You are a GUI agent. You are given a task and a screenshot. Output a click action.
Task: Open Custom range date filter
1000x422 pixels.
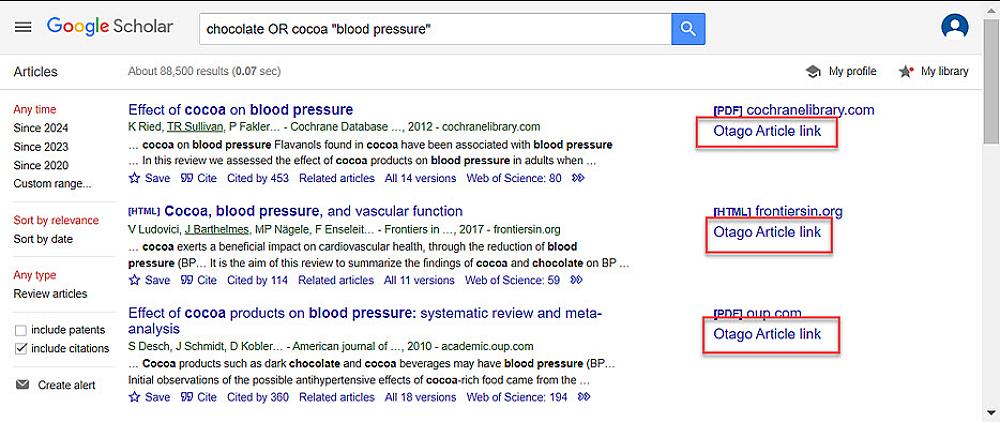[52, 184]
